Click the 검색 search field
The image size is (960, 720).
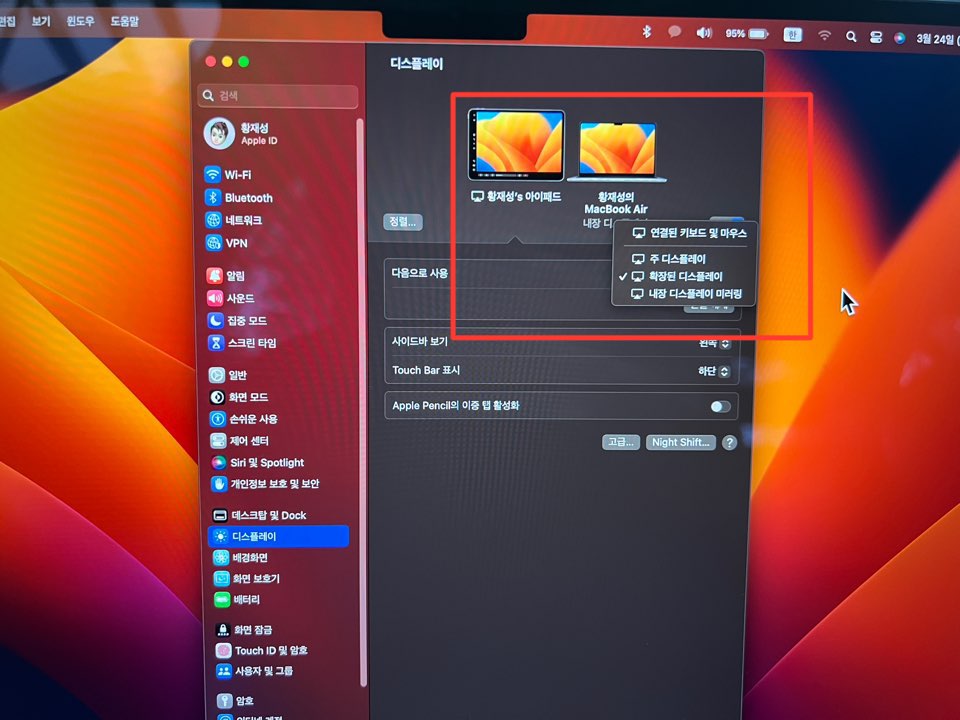point(278,96)
